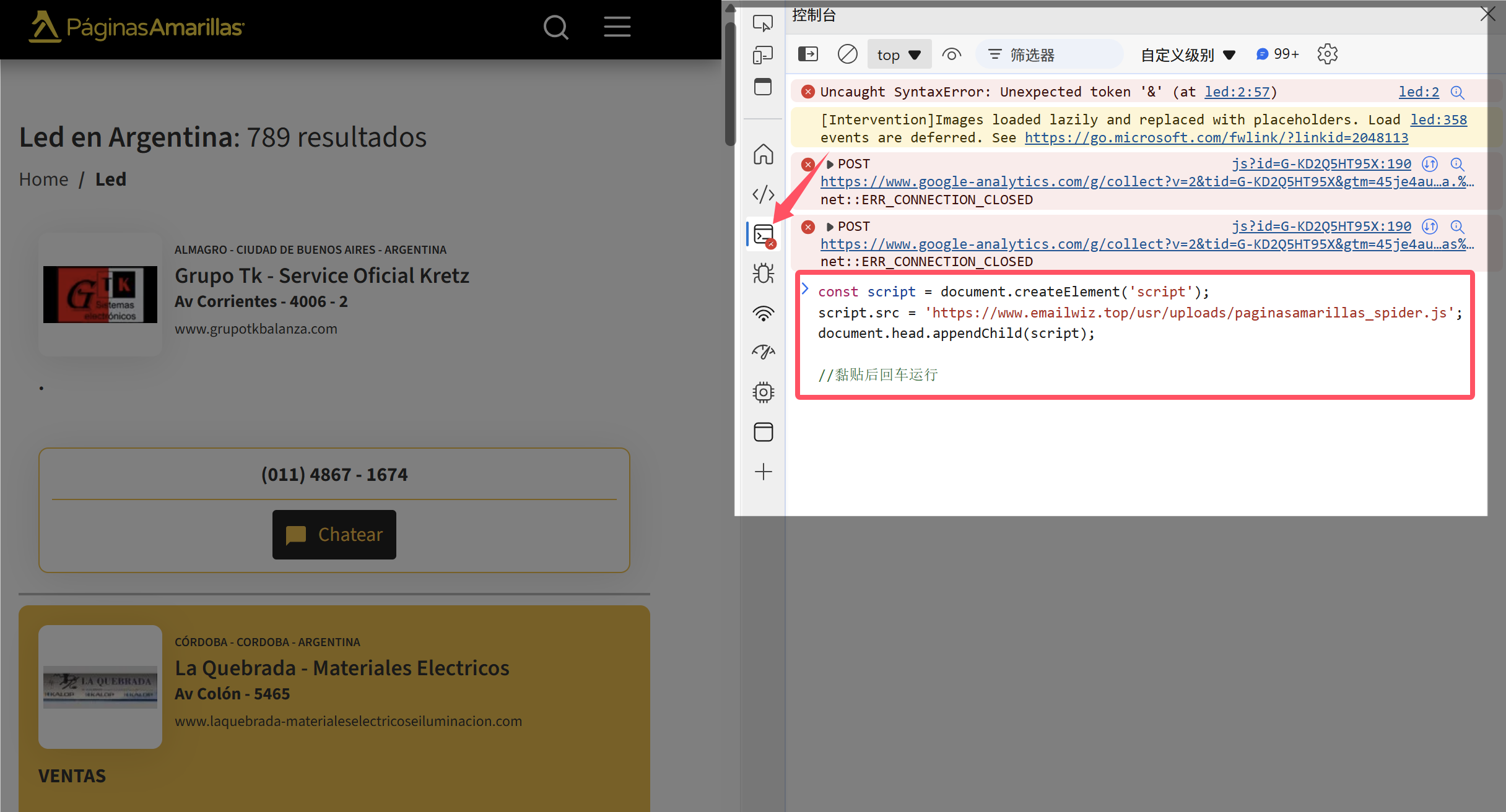Open the Performance gauge tool

[764, 352]
